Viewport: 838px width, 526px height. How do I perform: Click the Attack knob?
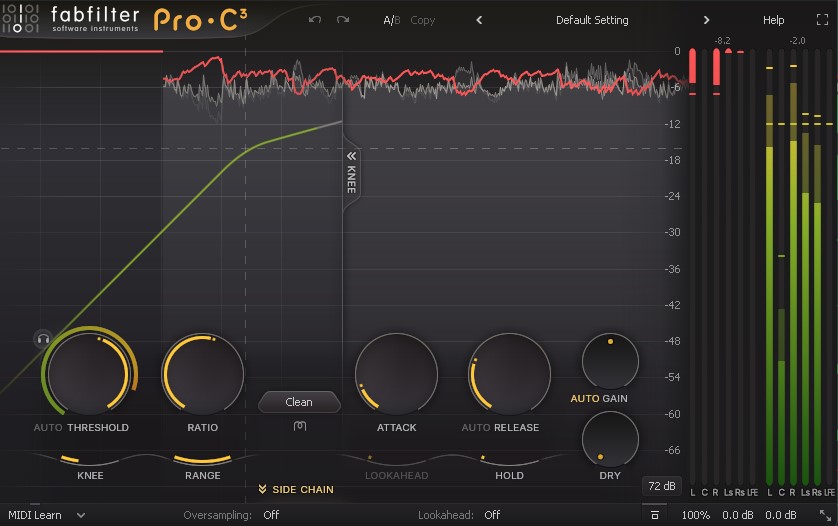pyautogui.click(x=396, y=374)
